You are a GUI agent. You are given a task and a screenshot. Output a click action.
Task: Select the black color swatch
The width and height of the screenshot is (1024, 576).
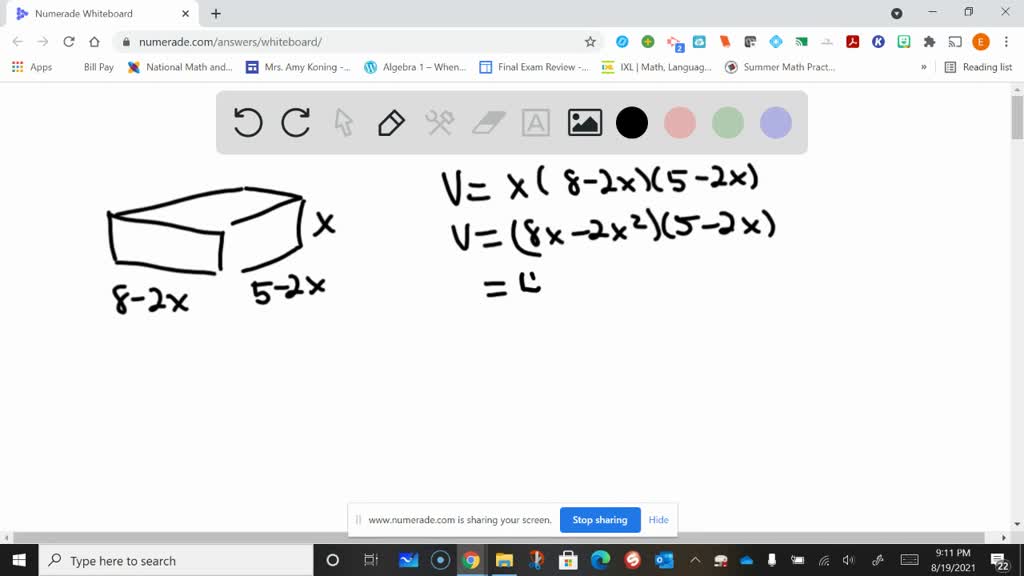click(631, 122)
